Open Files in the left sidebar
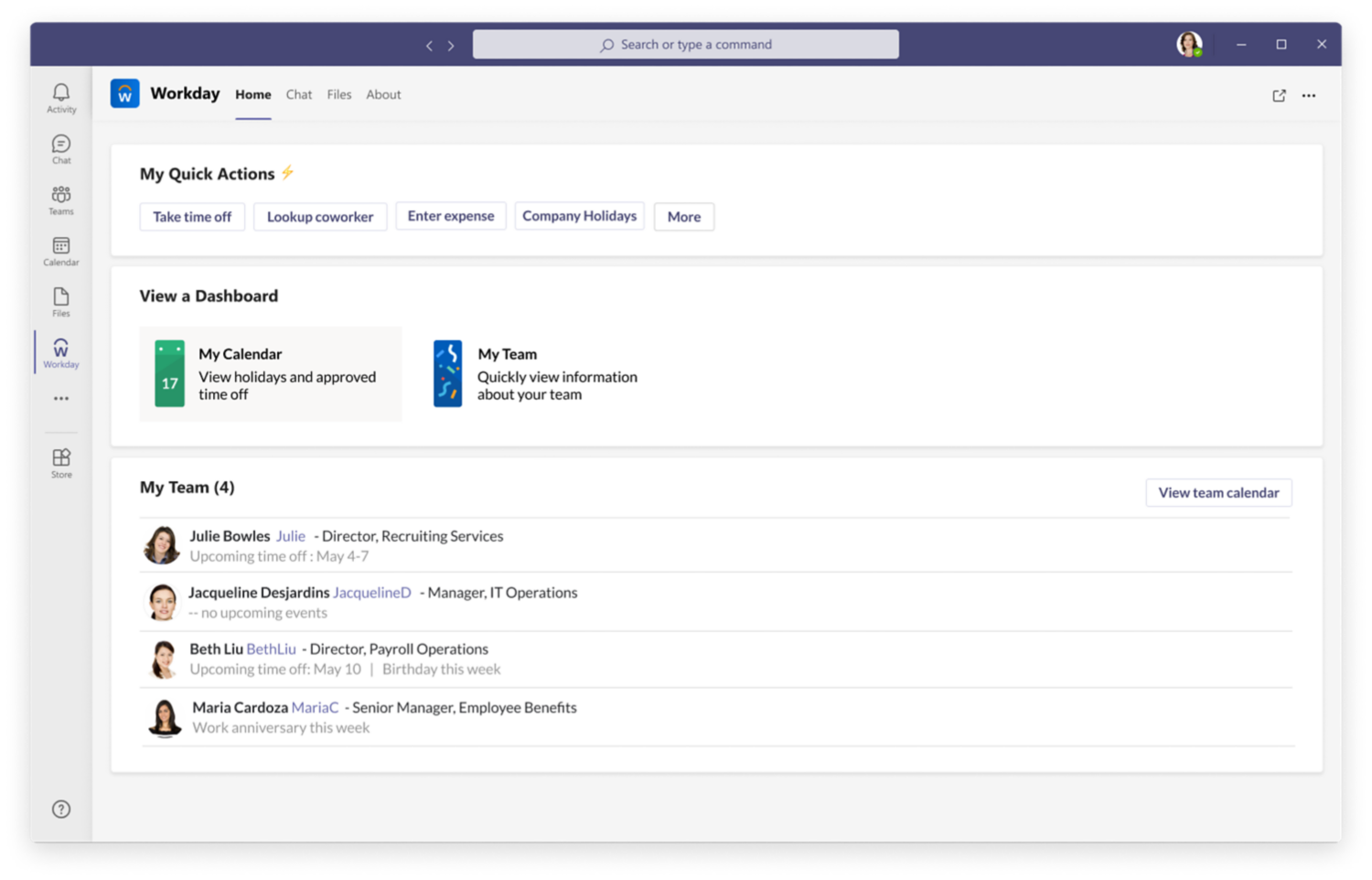Viewport: 1372px width, 880px height. pos(61,301)
